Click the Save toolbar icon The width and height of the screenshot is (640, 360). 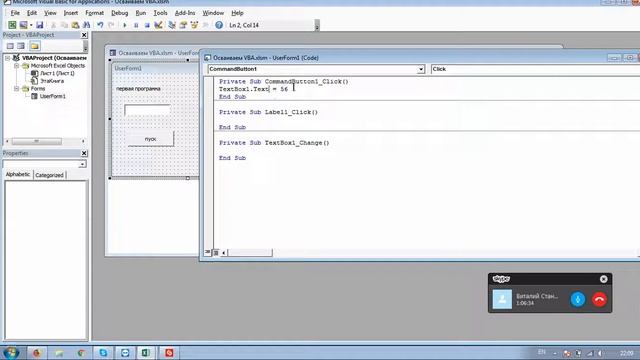pyautogui.click(x=40, y=25)
